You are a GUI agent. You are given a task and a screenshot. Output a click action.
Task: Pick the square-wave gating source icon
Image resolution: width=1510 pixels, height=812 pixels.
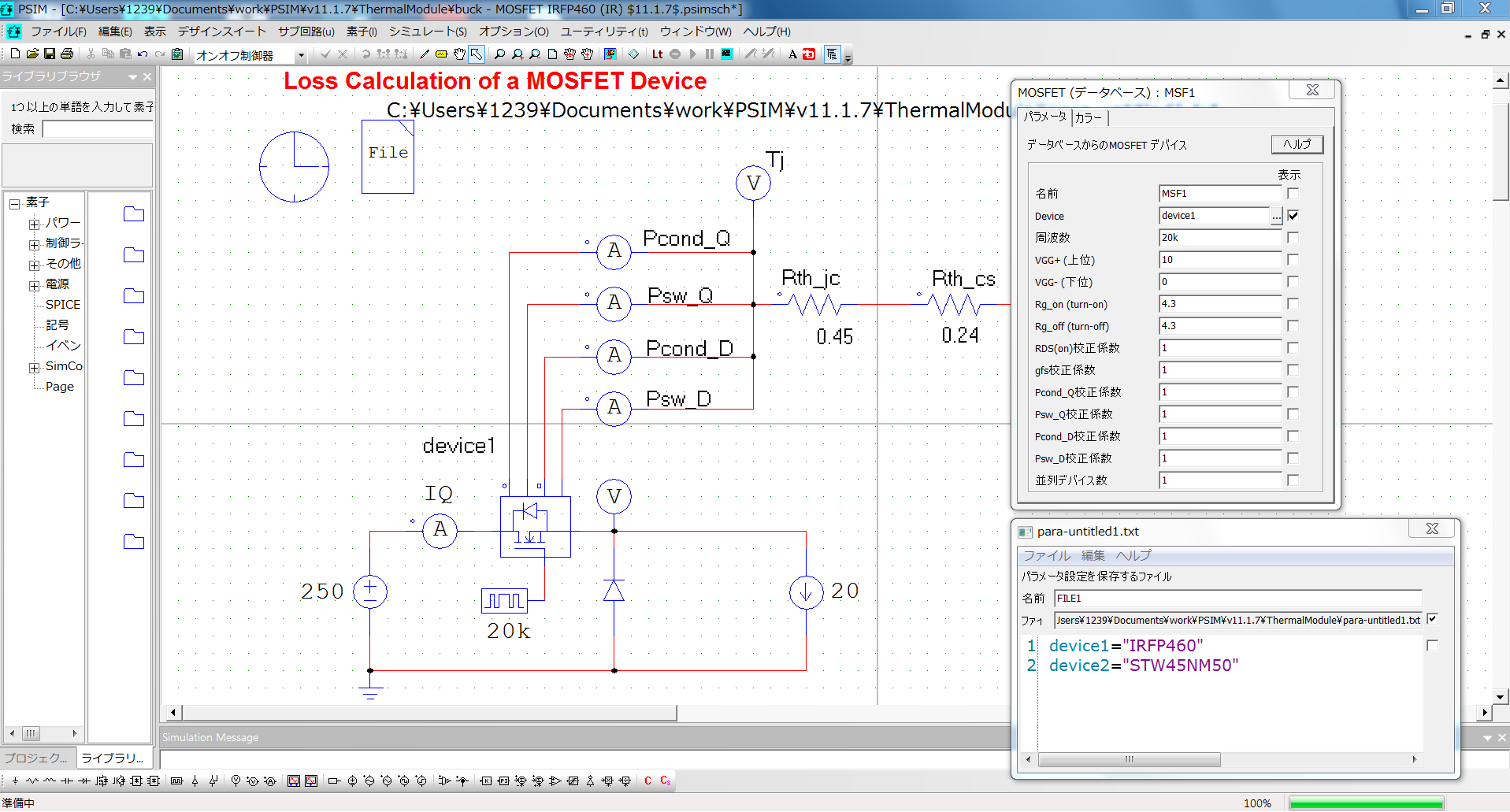(x=178, y=780)
